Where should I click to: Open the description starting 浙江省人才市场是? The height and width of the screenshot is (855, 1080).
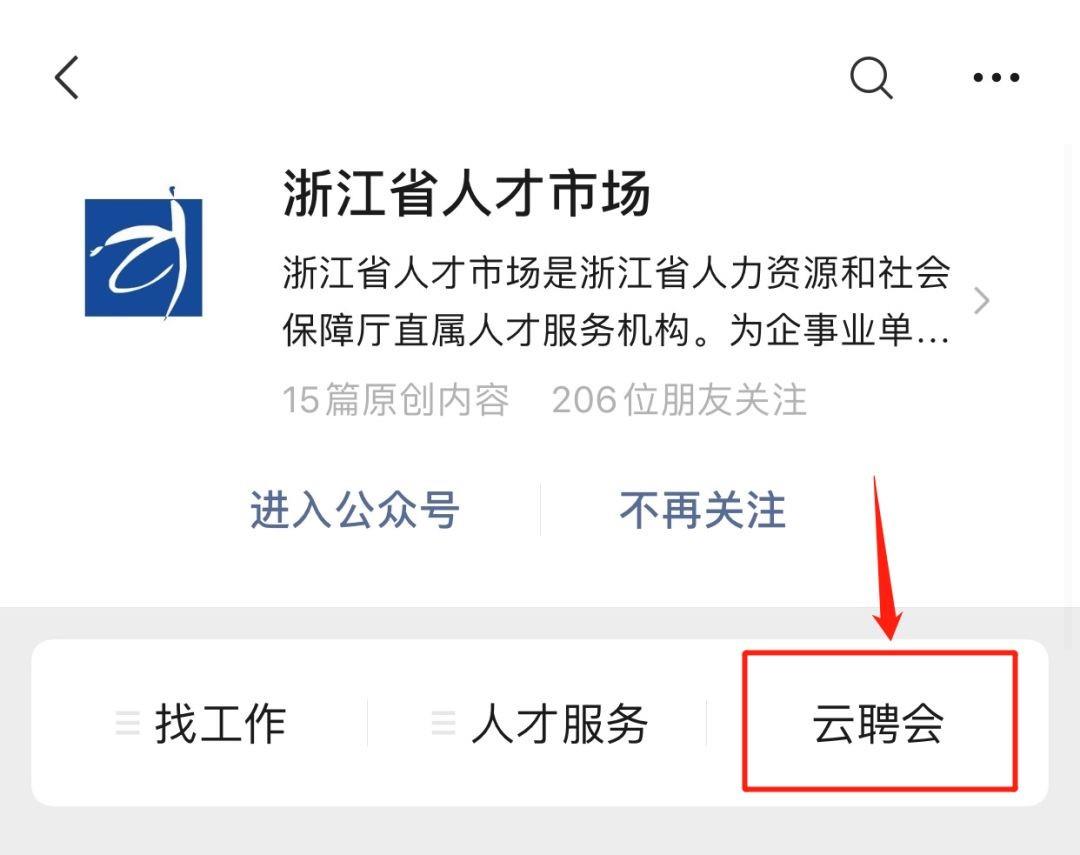point(616,301)
